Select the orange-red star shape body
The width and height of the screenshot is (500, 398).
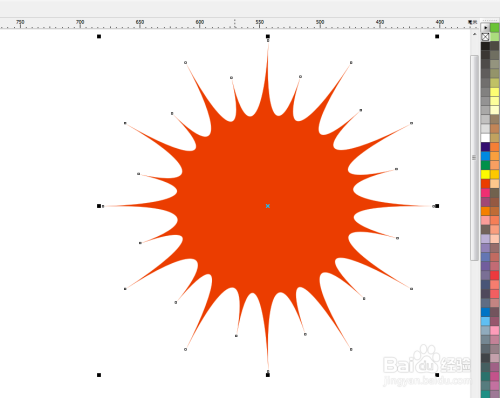pyautogui.click(x=267, y=207)
